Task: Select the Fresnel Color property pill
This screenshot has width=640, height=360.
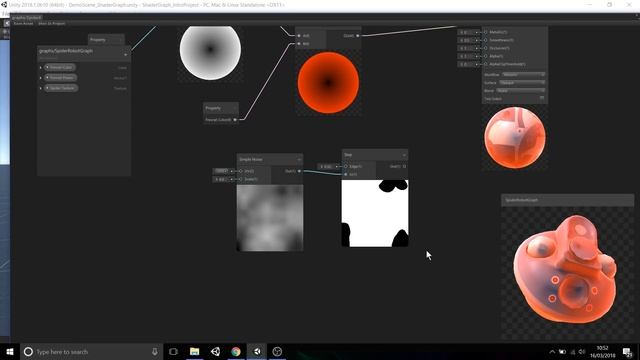Action: pos(60,67)
